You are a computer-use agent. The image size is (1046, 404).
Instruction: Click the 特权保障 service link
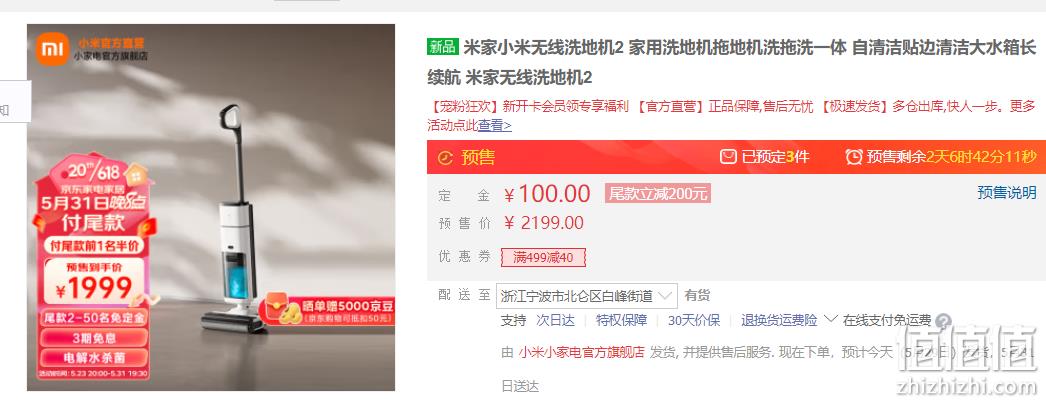coord(622,321)
